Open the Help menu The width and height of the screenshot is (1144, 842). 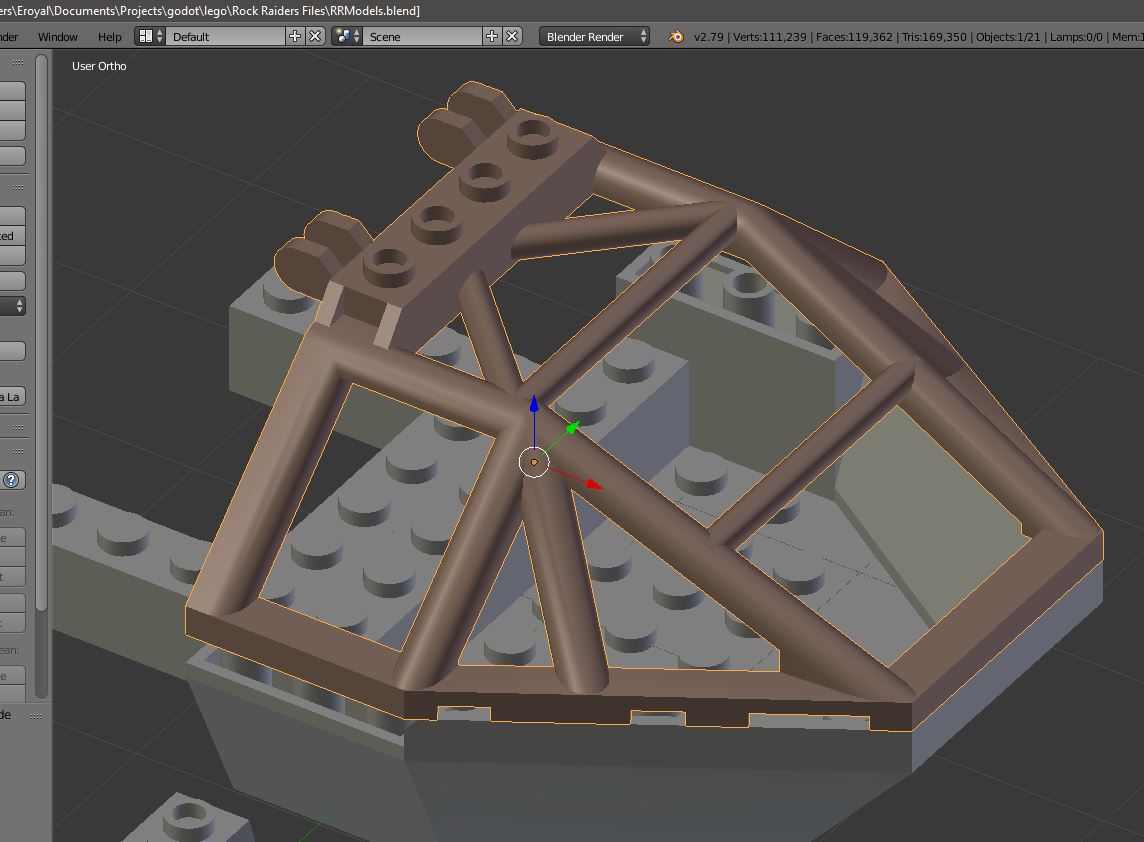(x=109, y=36)
